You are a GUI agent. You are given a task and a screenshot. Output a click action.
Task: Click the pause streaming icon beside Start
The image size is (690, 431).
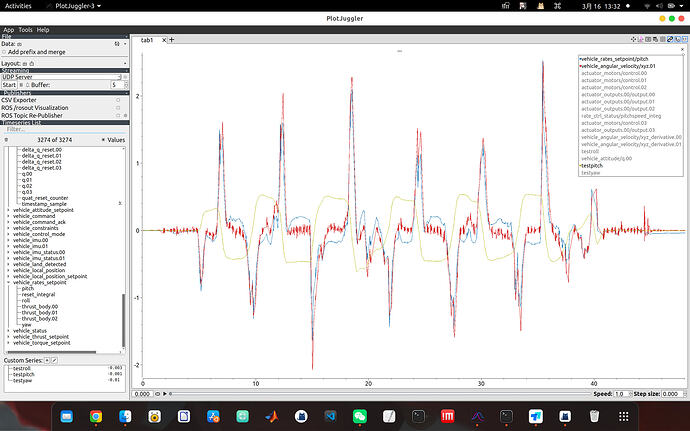coord(21,85)
